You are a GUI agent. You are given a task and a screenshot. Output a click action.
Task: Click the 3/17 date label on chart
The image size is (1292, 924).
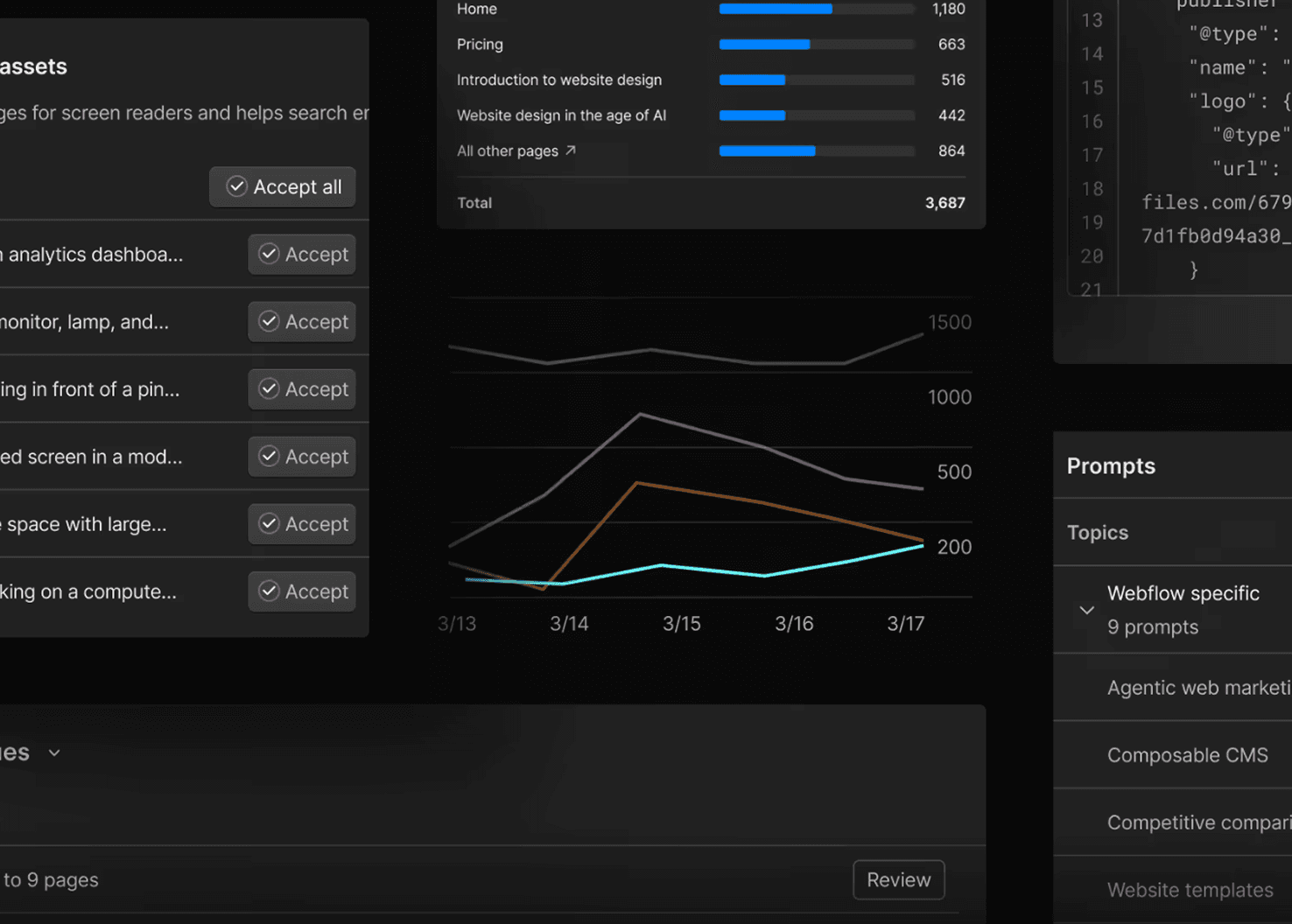(905, 624)
